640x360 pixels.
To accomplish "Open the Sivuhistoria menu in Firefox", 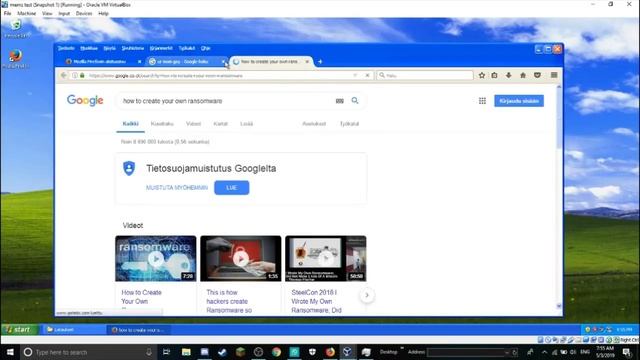I will point(133,48).
